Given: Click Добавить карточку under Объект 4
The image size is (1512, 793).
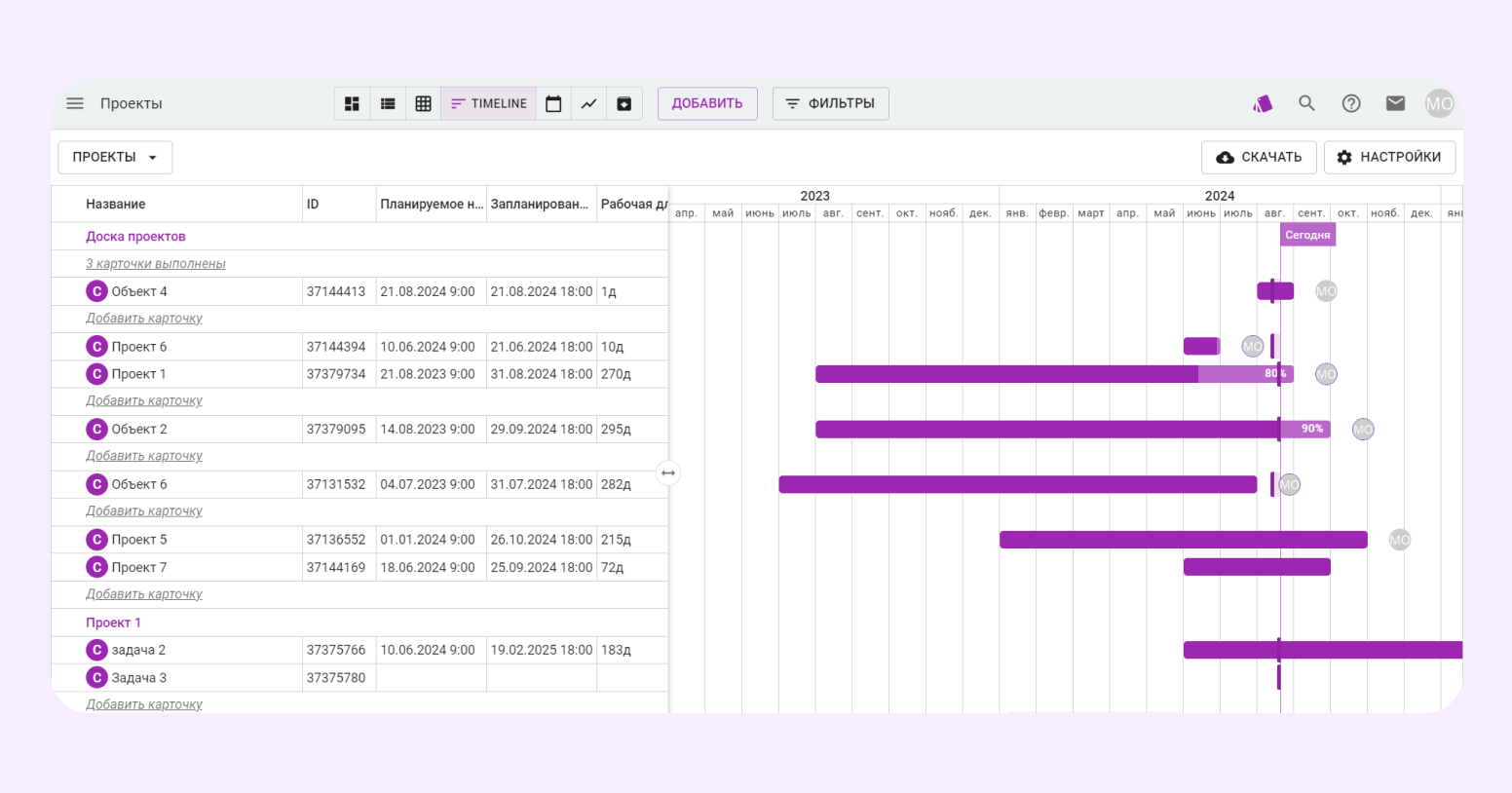Looking at the screenshot, I should 144,318.
